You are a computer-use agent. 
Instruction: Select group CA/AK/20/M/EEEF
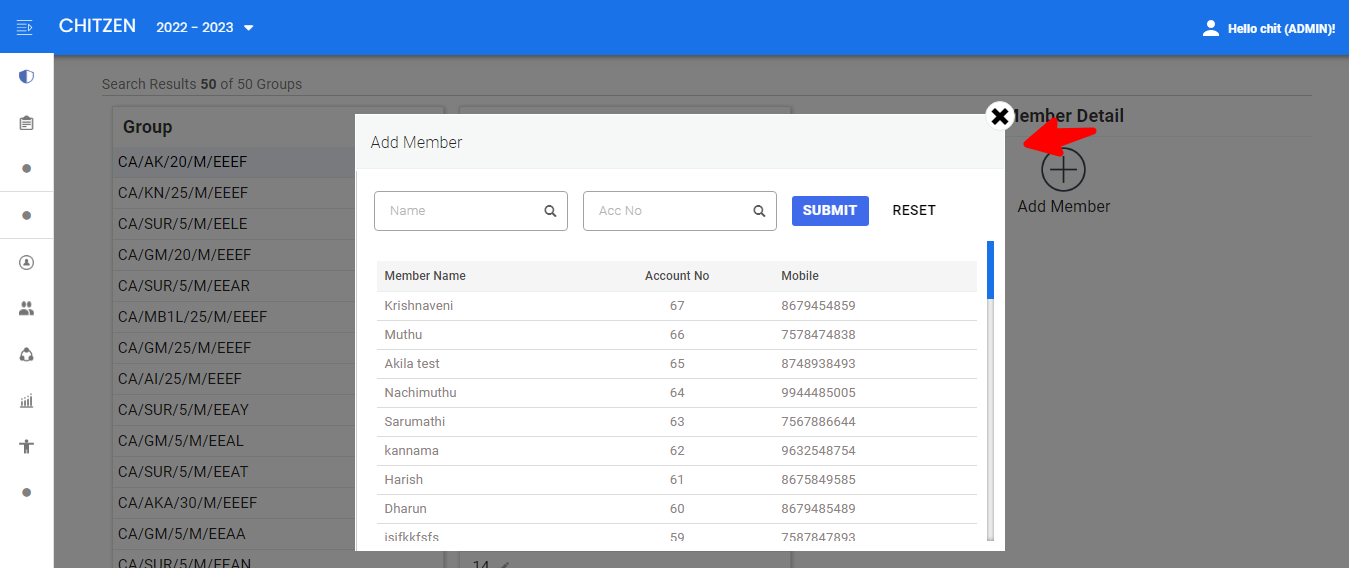(234, 162)
